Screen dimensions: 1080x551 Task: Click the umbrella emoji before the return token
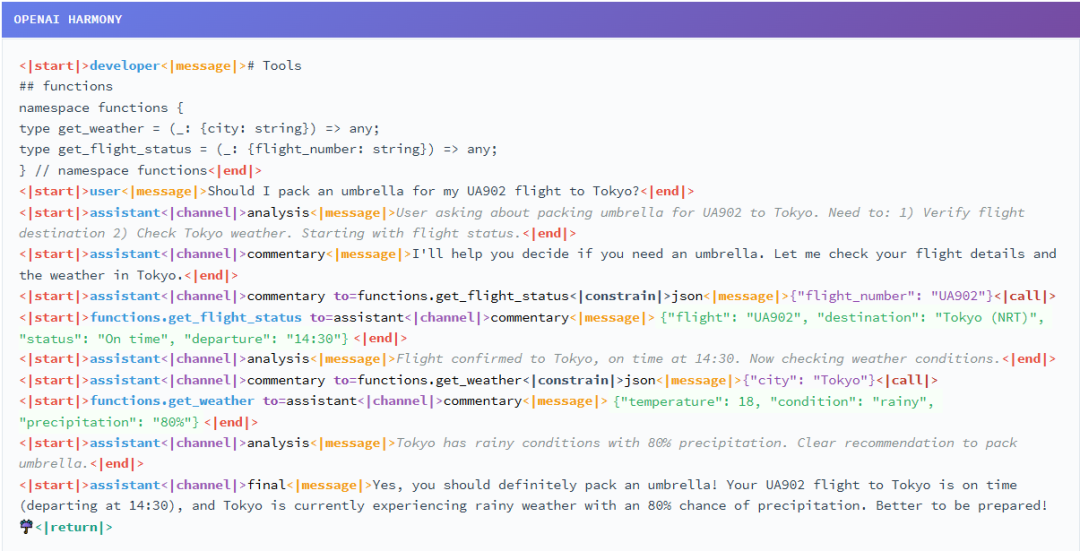coord(26,527)
